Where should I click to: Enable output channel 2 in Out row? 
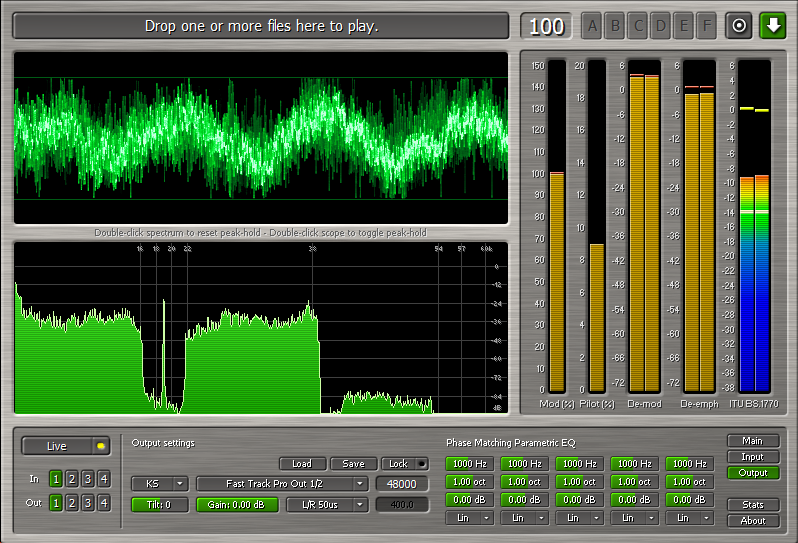pyautogui.click(x=72, y=503)
